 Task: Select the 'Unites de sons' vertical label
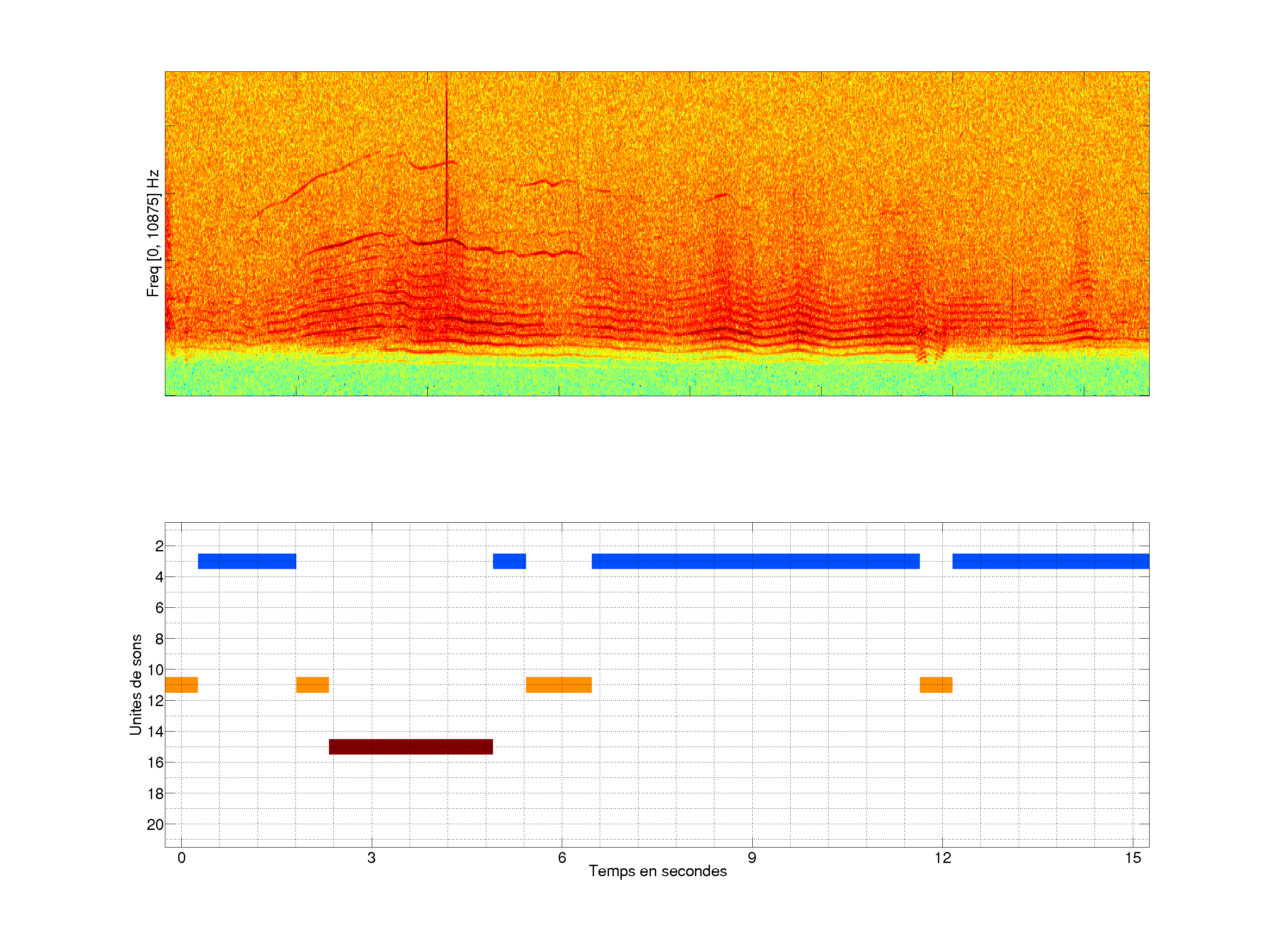click(x=136, y=684)
